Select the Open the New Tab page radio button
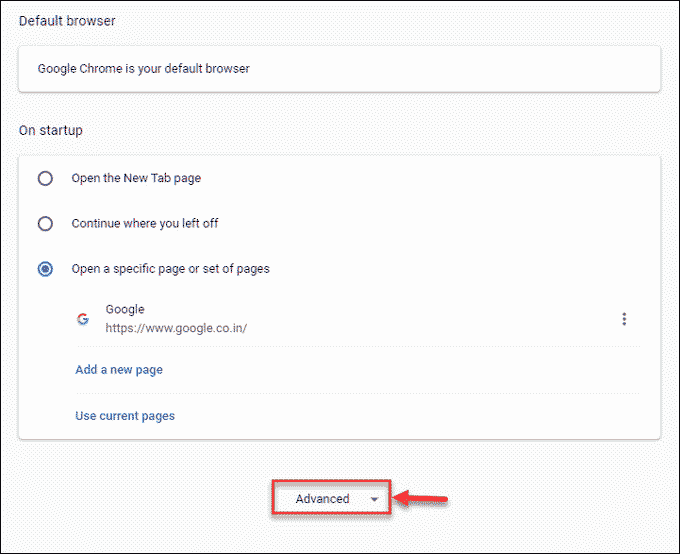The width and height of the screenshot is (680, 554). (45, 178)
